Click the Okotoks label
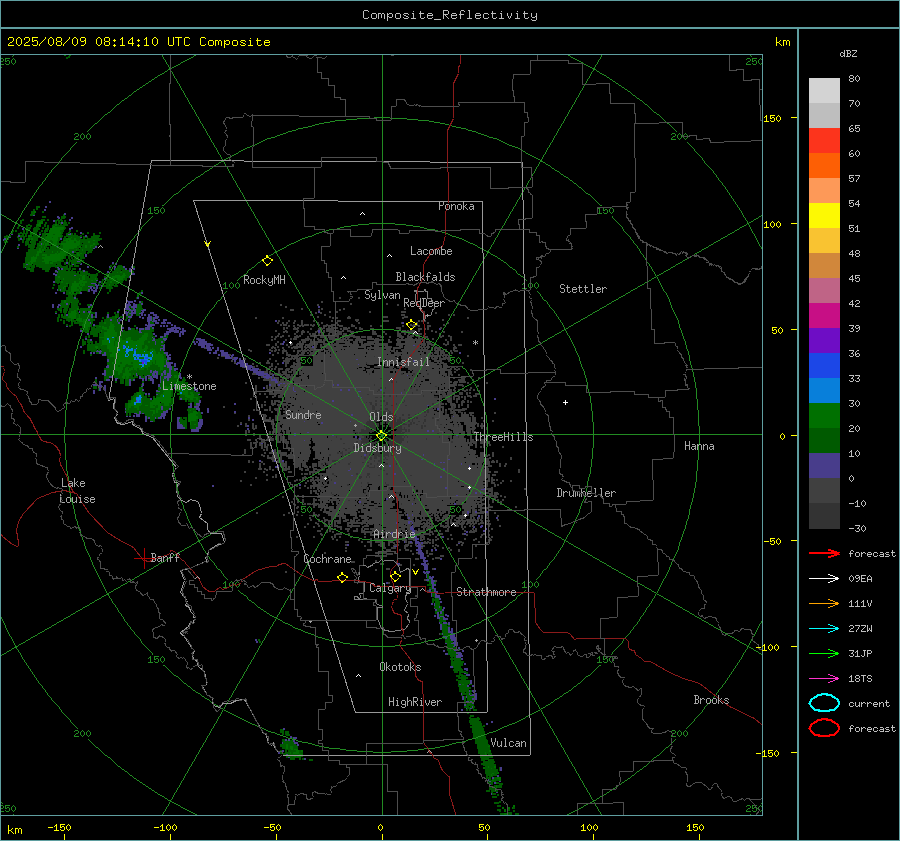 [x=400, y=667]
